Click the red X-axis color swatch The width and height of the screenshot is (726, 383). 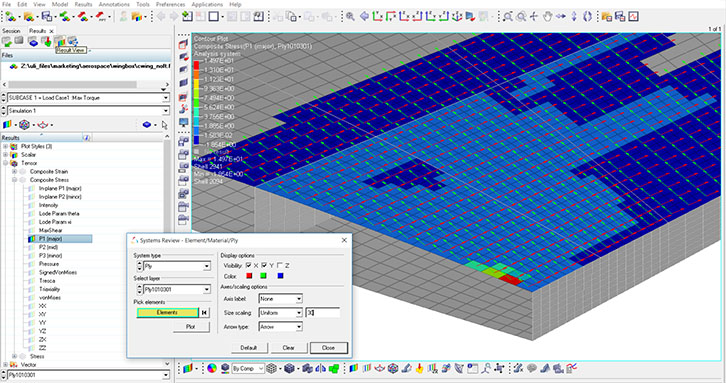coord(249,276)
